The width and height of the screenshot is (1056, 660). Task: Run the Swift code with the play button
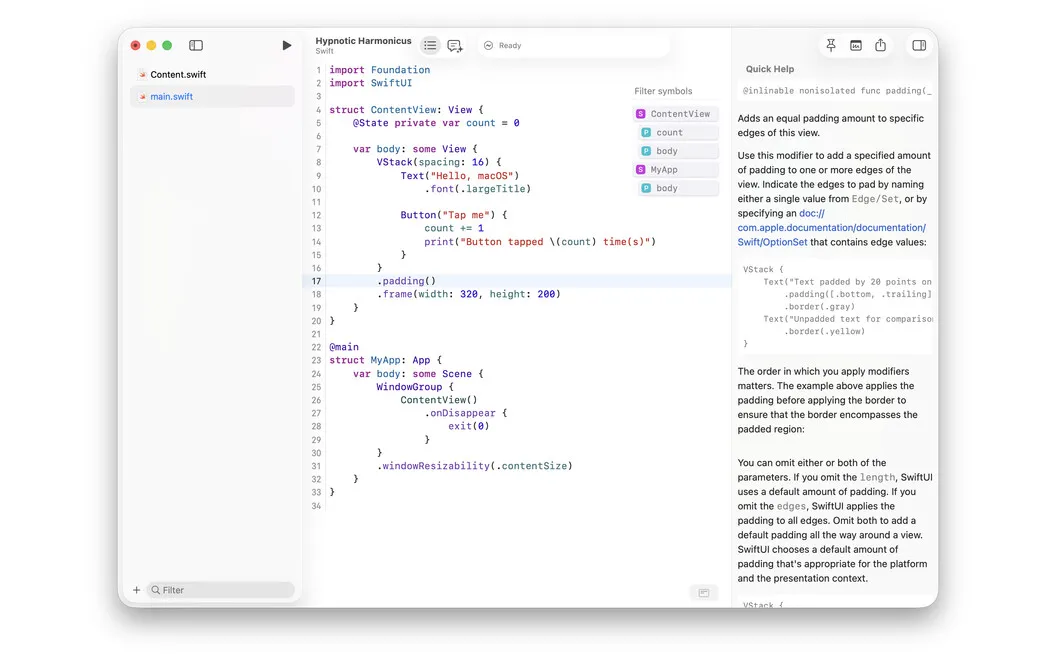tap(286, 45)
